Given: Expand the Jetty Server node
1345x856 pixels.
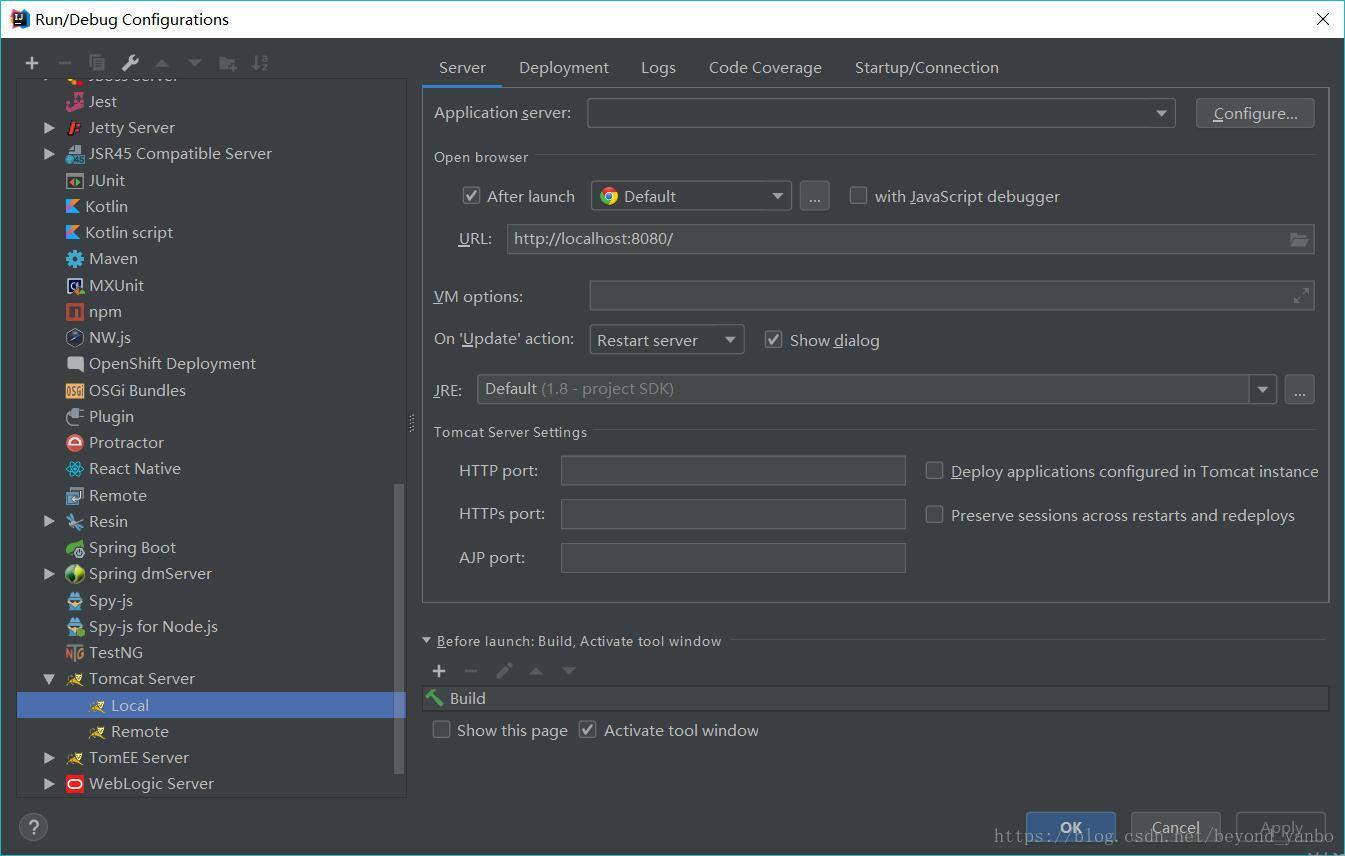Looking at the screenshot, I should click(49, 127).
